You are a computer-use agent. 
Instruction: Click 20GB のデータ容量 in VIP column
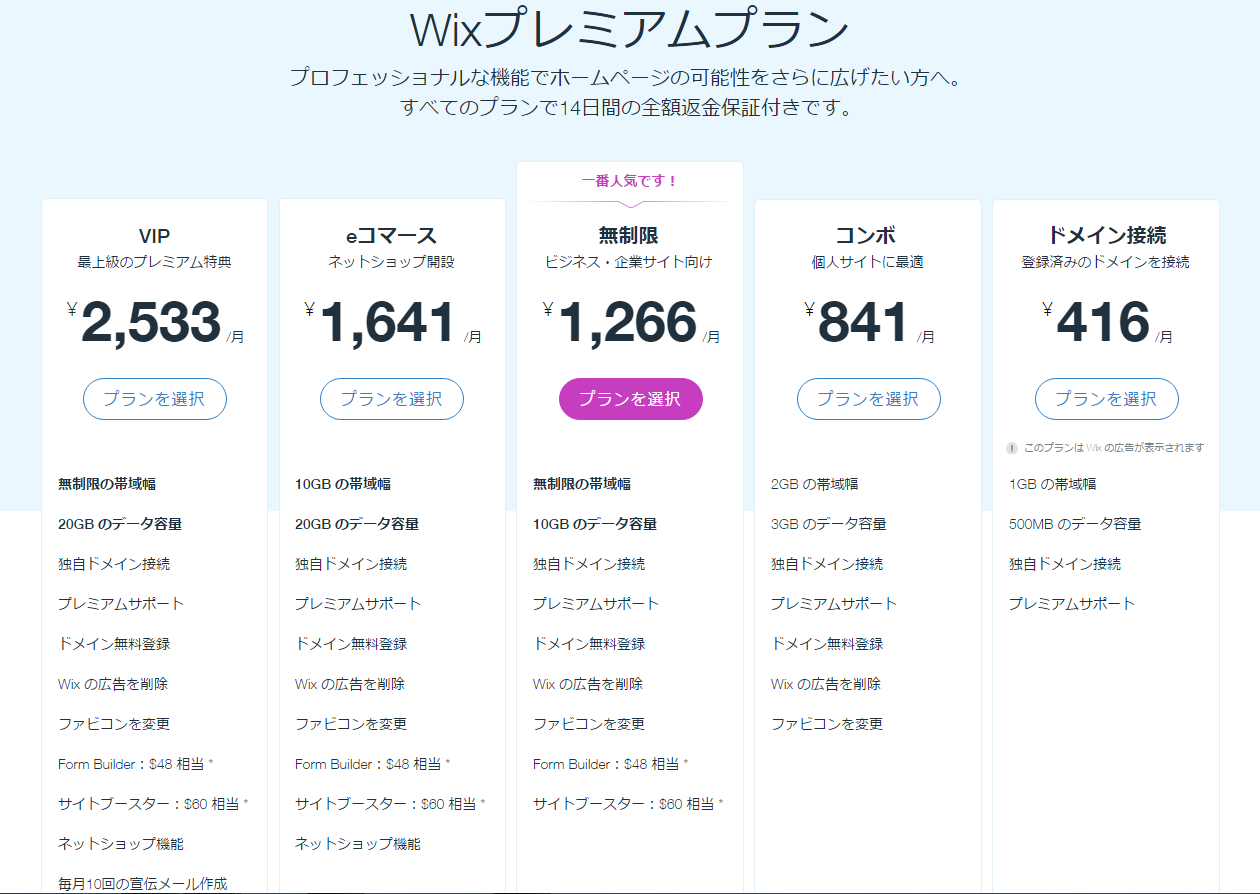[x=120, y=524]
